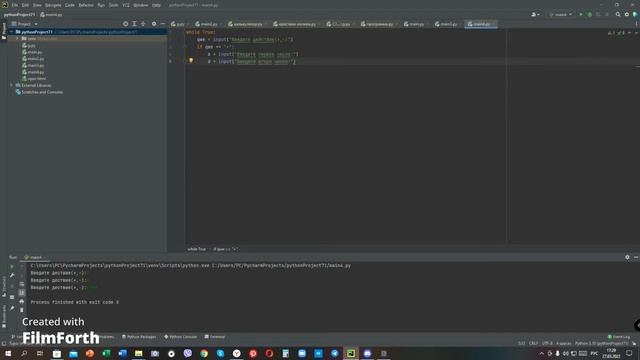This screenshot has height=360, width=640.
Task: Open the VCS menu
Action: tap(126, 5)
